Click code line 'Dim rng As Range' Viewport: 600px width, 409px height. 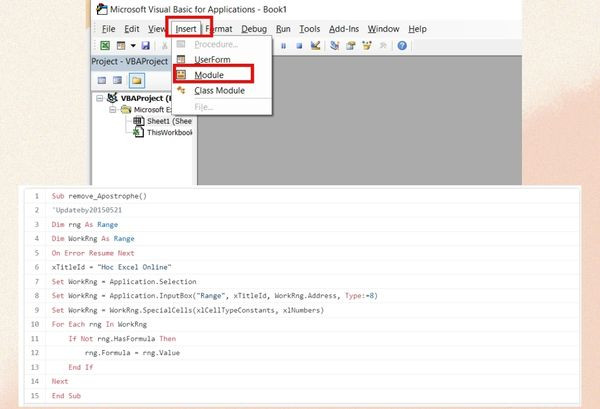pyautogui.click(x=85, y=225)
